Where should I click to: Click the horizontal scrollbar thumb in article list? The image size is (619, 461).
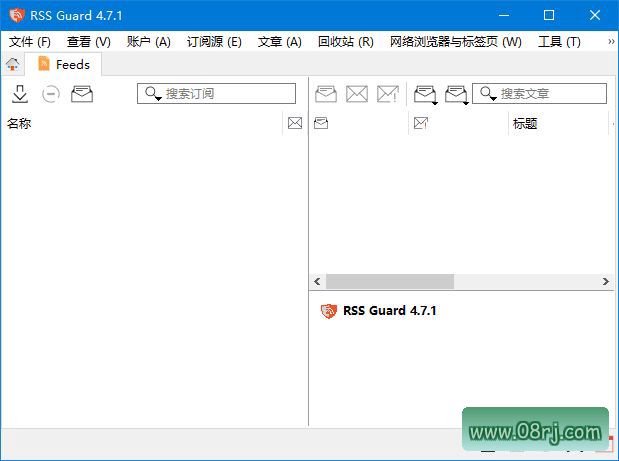(x=390, y=281)
